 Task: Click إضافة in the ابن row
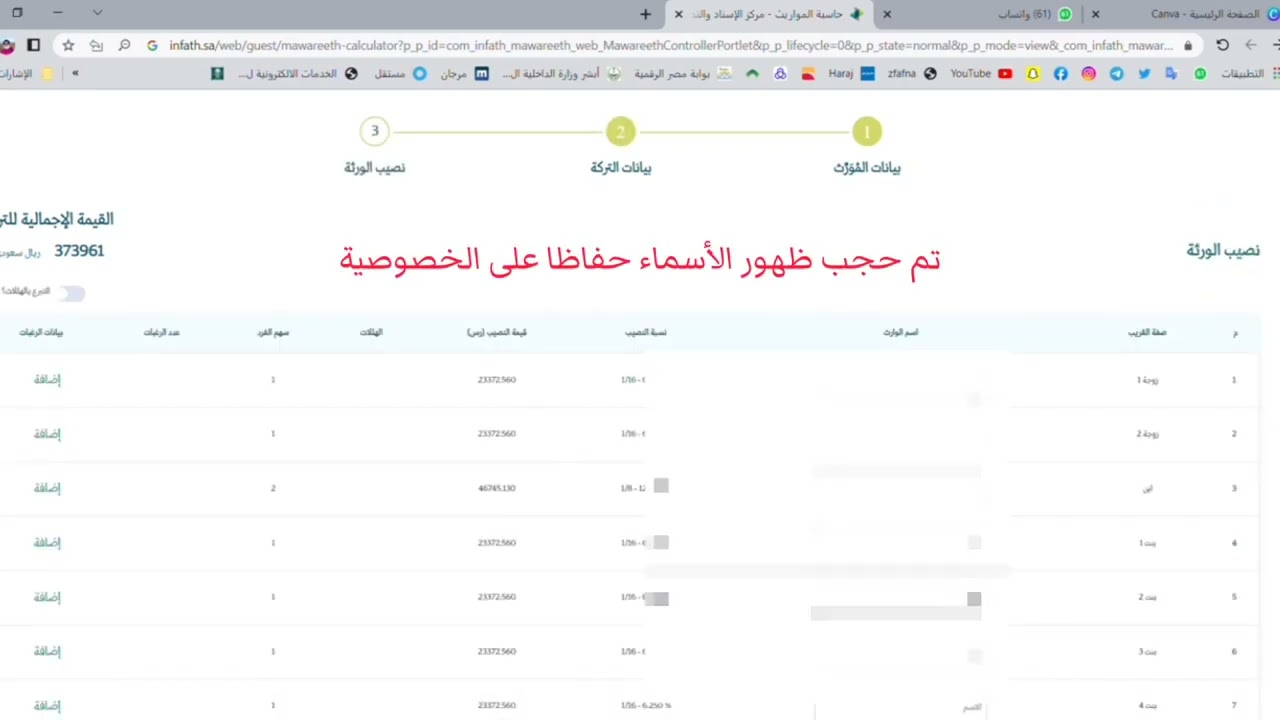pos(47,488)
